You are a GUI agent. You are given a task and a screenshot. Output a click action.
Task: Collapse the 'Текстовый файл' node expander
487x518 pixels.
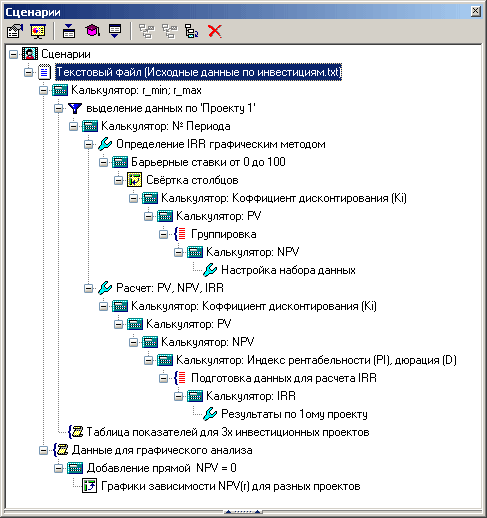click(29, 72)
